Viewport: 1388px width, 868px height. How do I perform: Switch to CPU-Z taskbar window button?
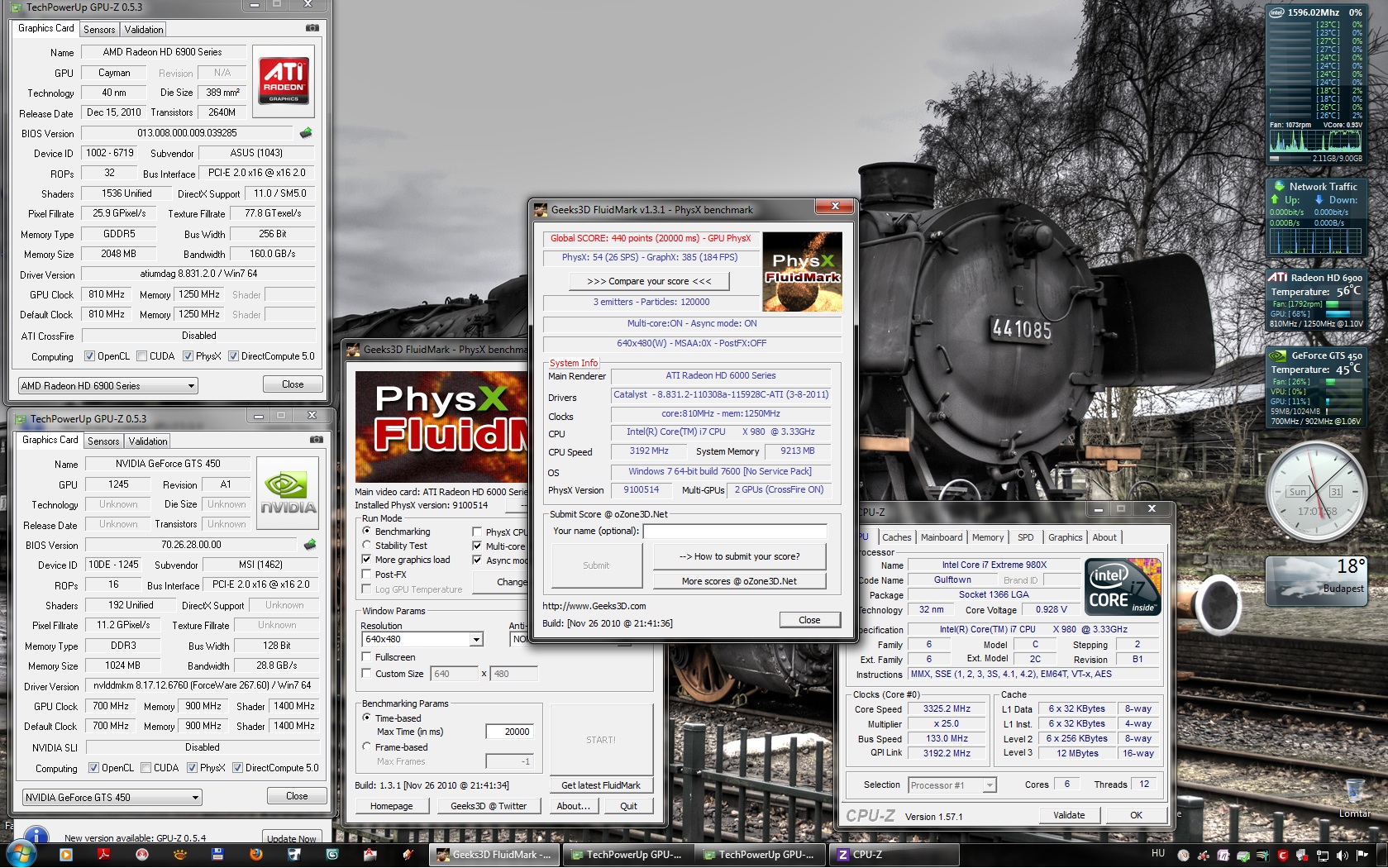896,855
